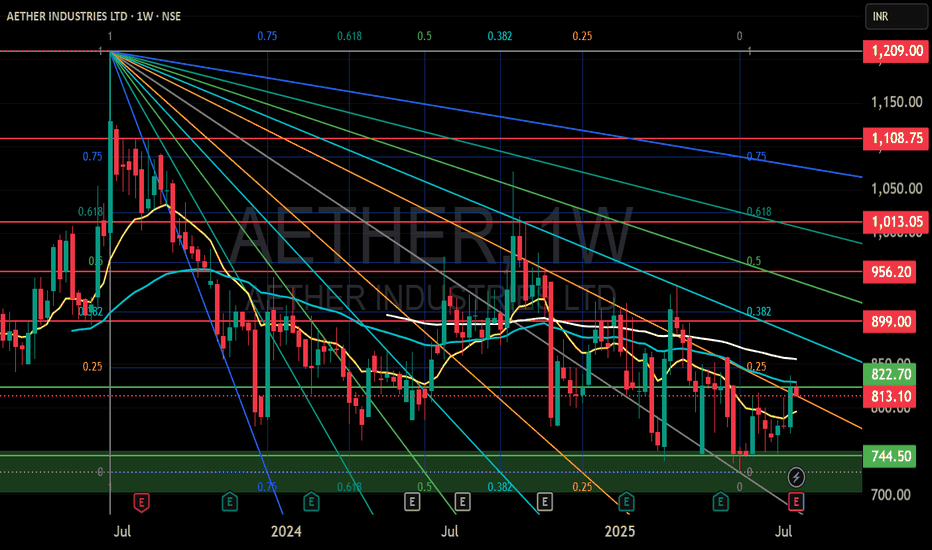The image size is (932, 550).
Task: Select the 956.20 price label
Action: point(890,272)
